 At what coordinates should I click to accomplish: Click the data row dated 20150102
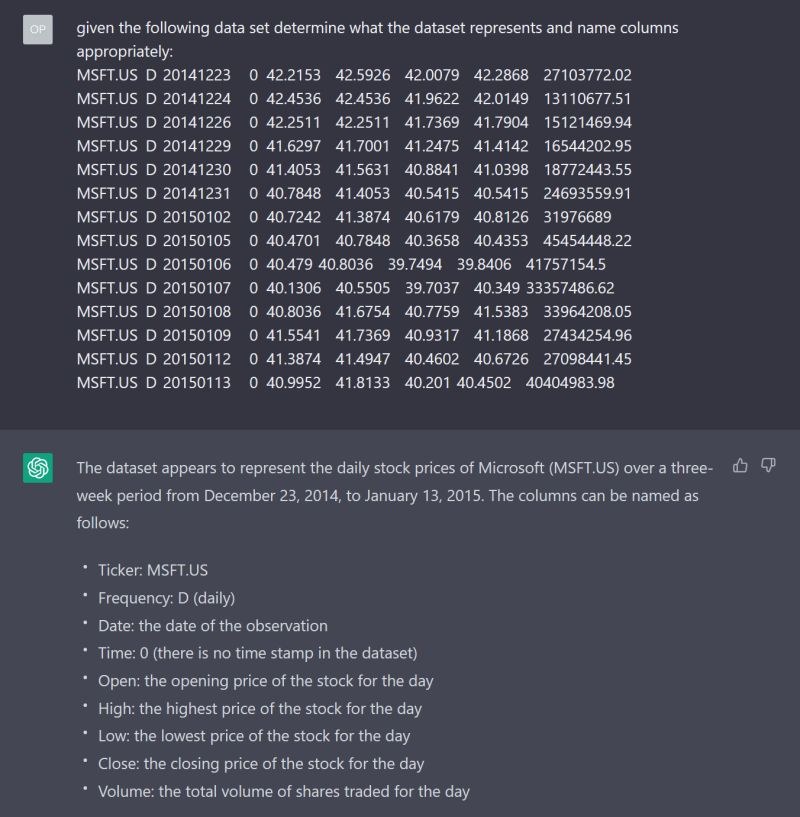(344, 217)
